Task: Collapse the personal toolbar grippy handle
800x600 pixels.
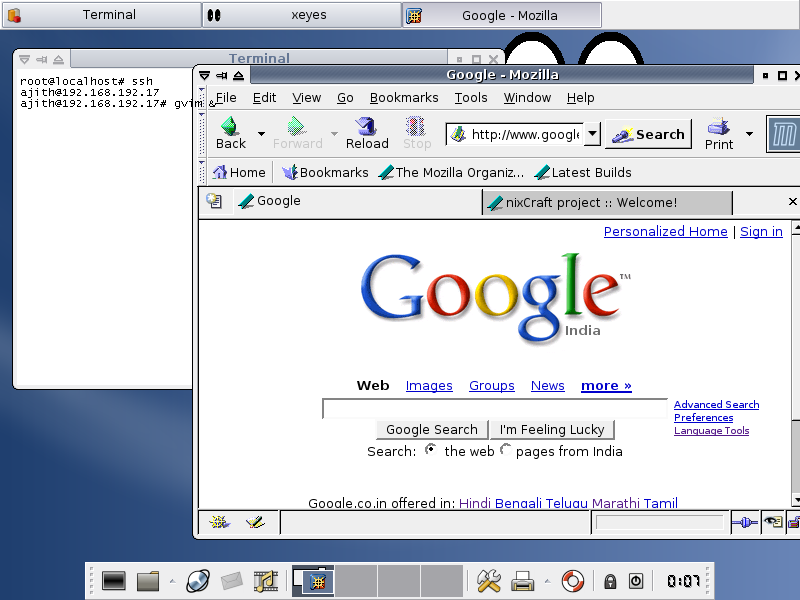Action: tap(202, 172)
